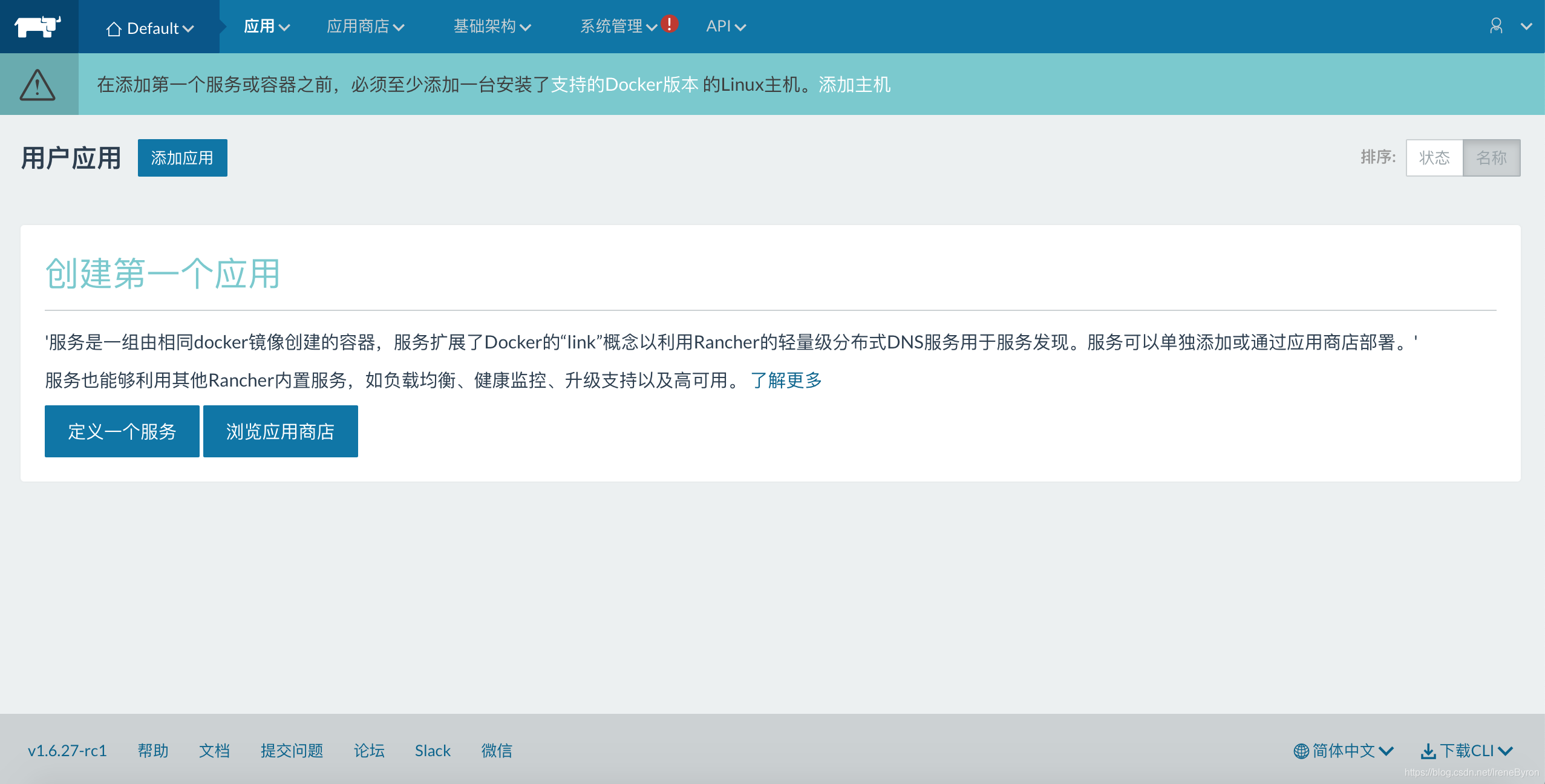Click the v1.6.27-rc1 version link
Screen dimensions: 1545x784
click(67, 751)
